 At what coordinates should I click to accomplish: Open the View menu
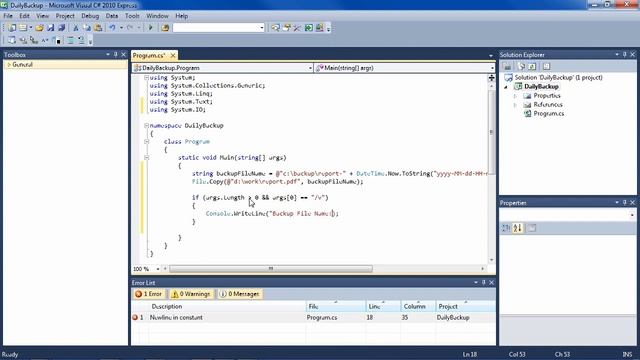click(42, 16)
